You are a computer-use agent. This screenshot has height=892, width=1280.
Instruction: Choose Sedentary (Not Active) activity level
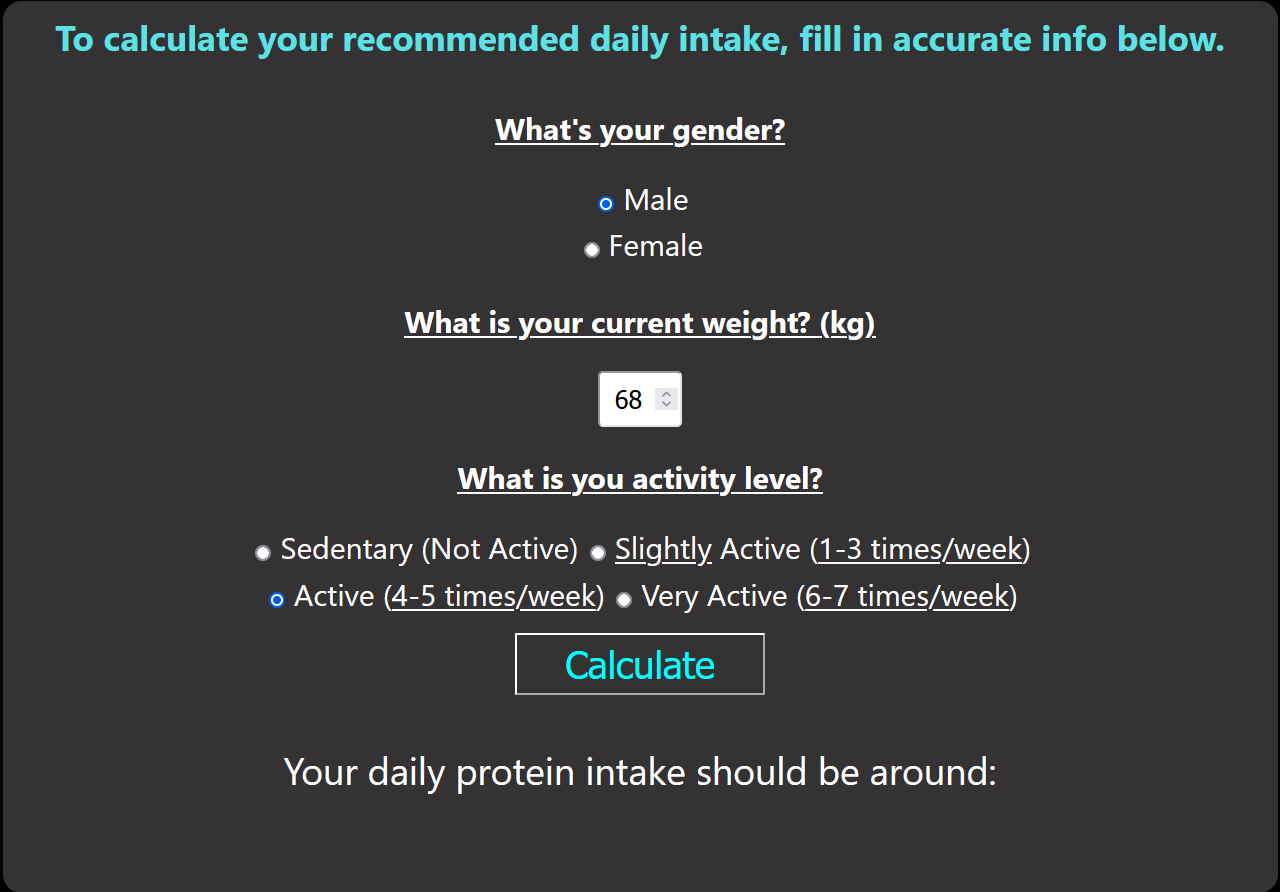(x=262, y=551)
